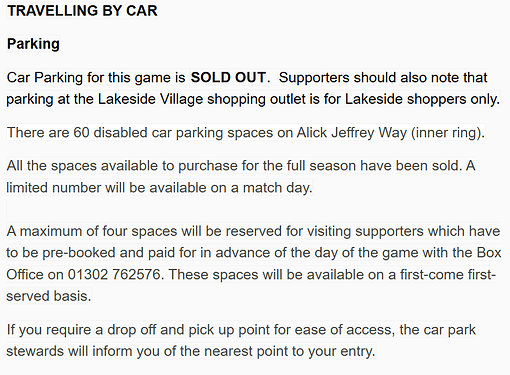Select the bold SOLD OUT text
The width and height of the screenshot is (510, 375).
(x=228, y=77)
